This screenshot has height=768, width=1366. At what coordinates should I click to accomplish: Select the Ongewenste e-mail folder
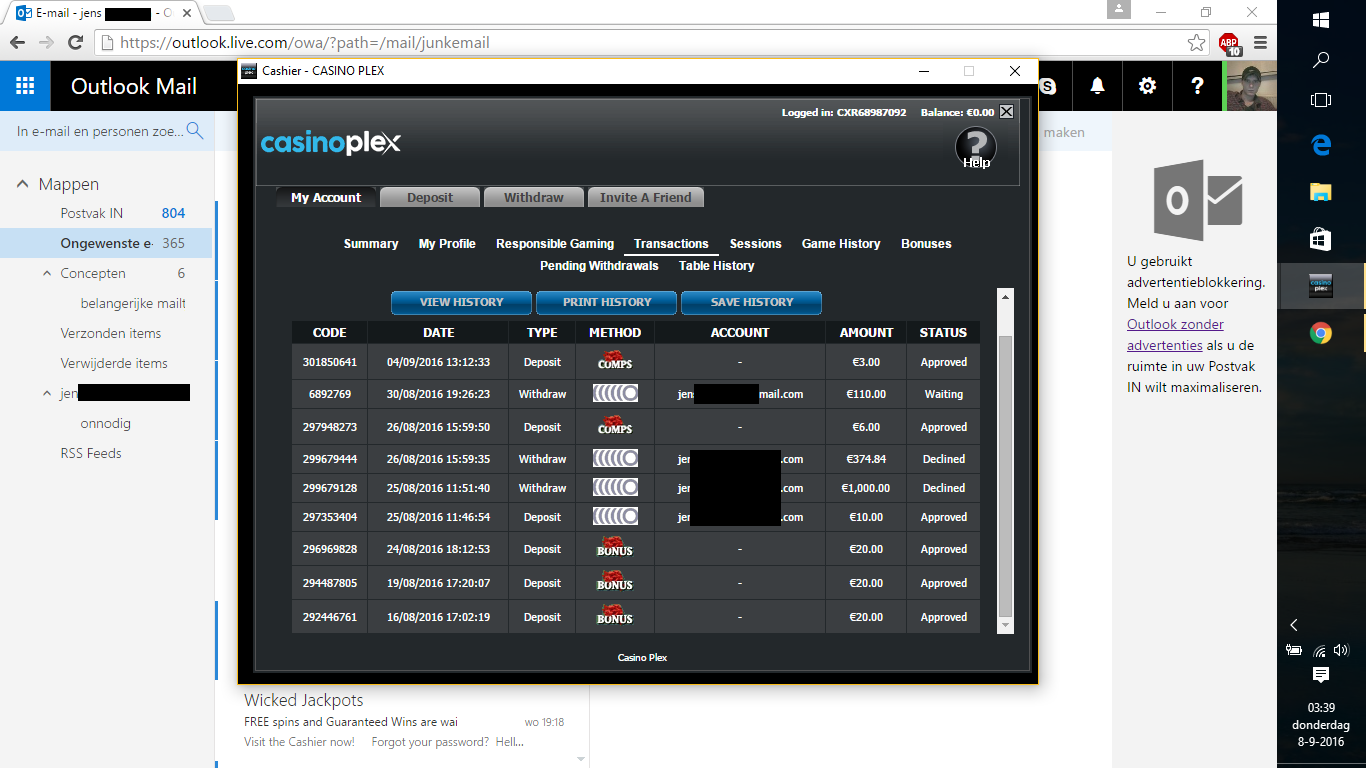pos(106,243)
